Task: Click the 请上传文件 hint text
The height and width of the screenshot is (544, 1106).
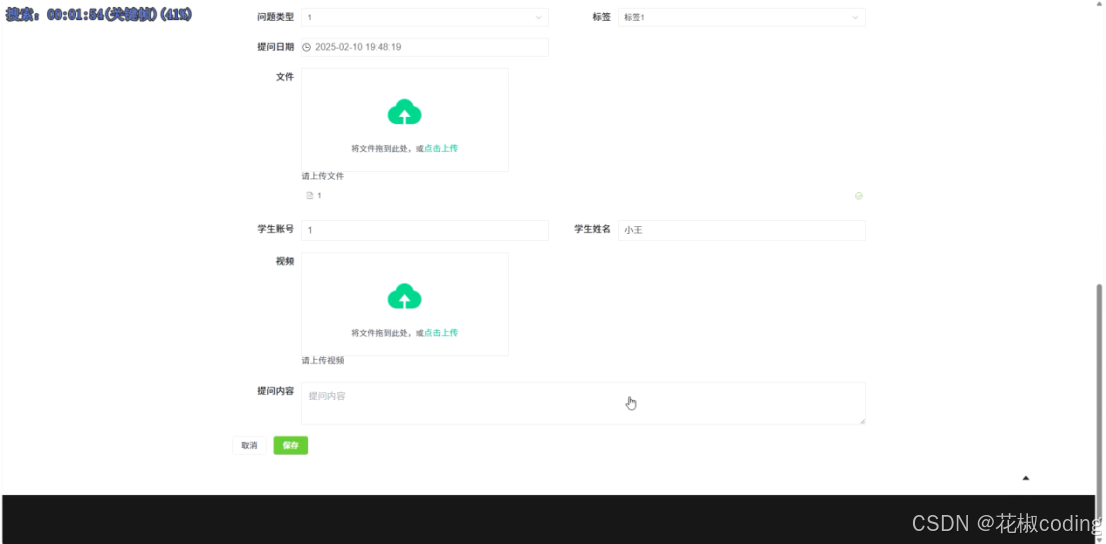Action: [323, 176]
